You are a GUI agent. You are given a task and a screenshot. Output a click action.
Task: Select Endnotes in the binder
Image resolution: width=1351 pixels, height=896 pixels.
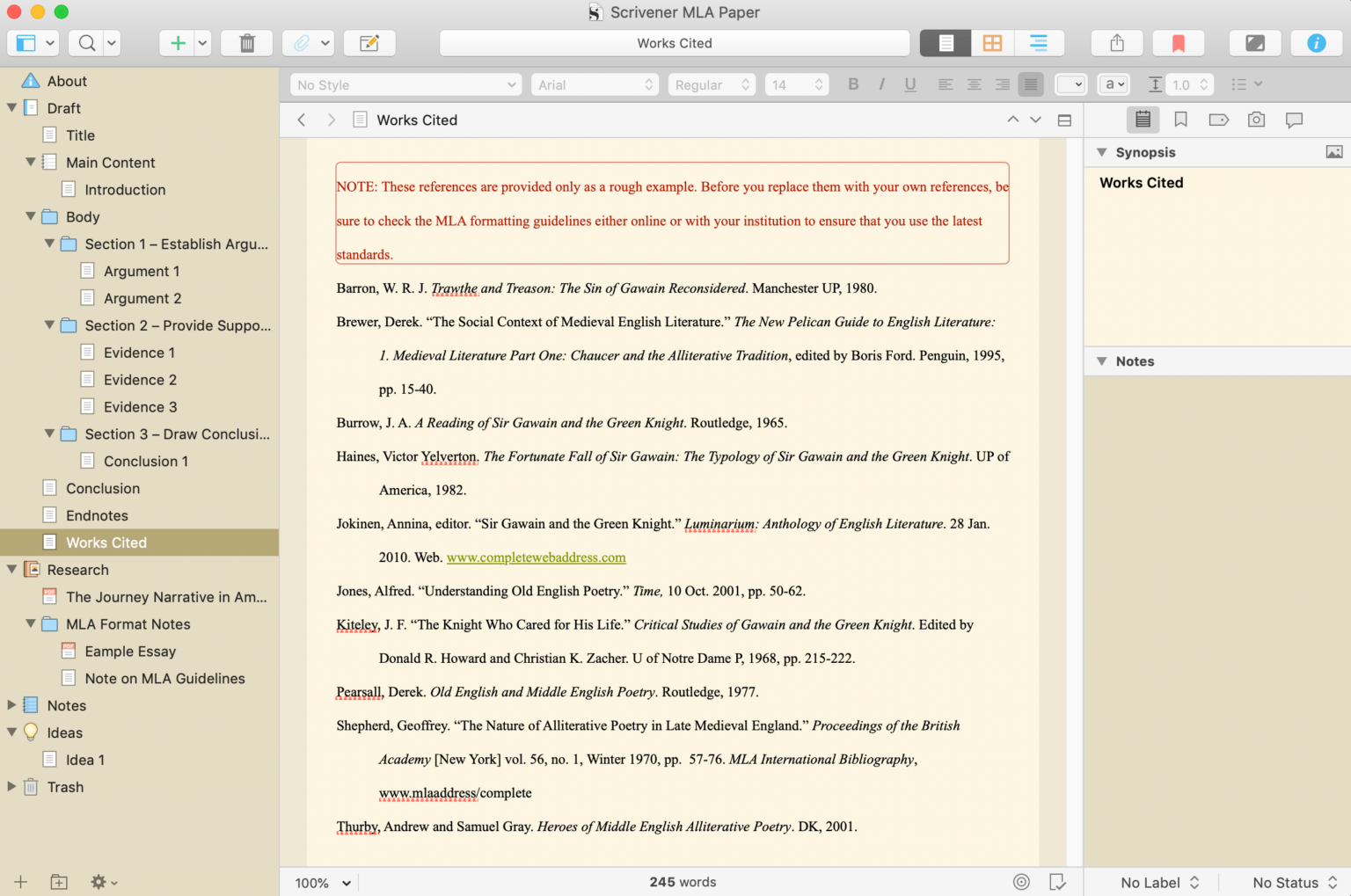coord(97,514)
